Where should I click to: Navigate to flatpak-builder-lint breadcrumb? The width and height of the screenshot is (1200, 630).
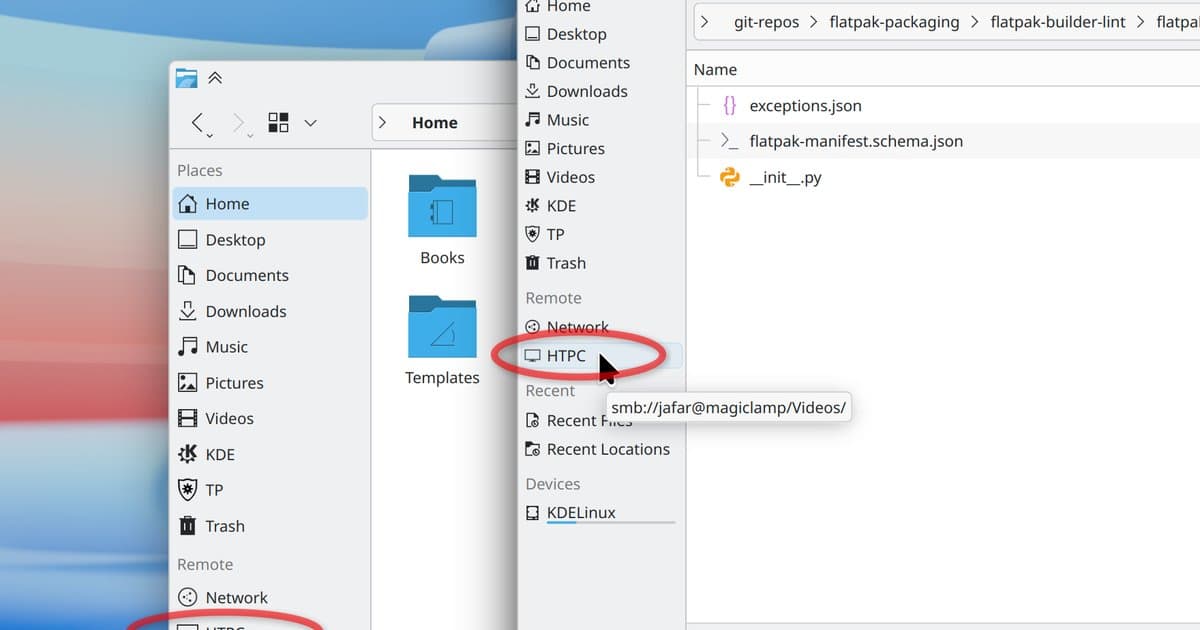tap(1058, 21)
